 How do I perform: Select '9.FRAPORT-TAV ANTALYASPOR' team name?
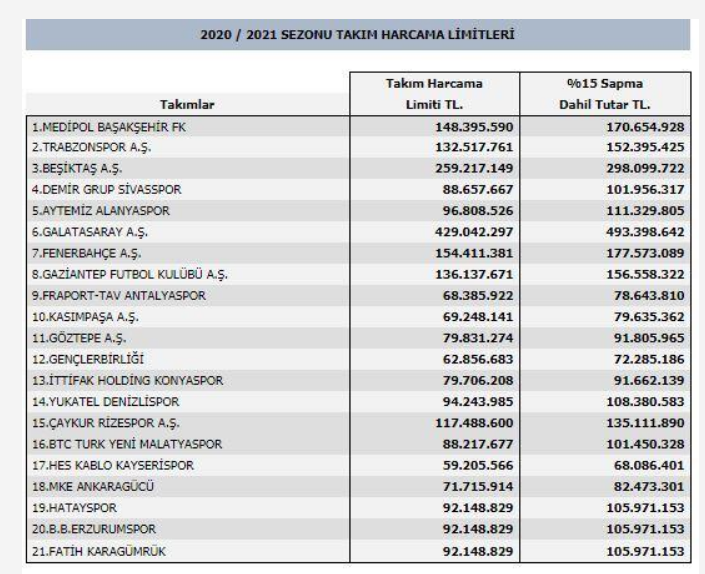[x=119, y=295]
